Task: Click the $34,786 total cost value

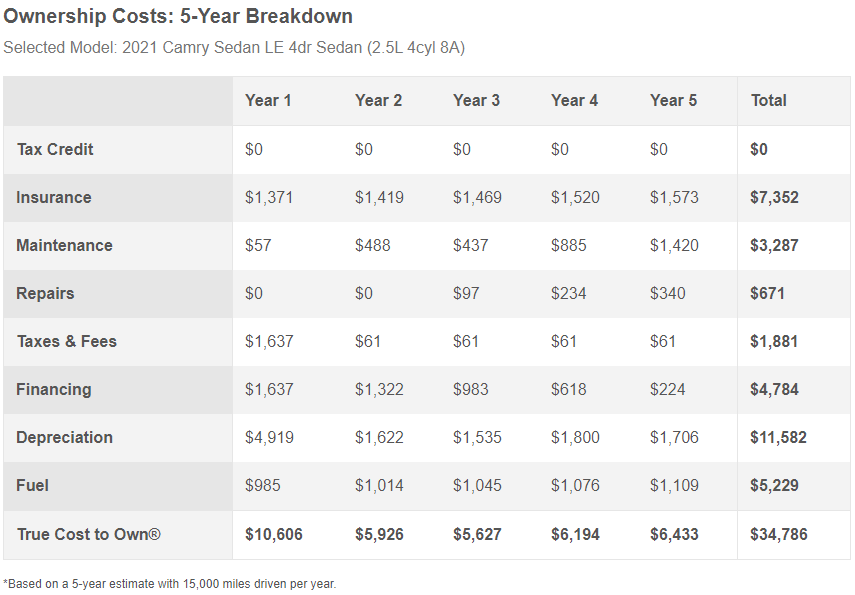Action: (778, 534)
